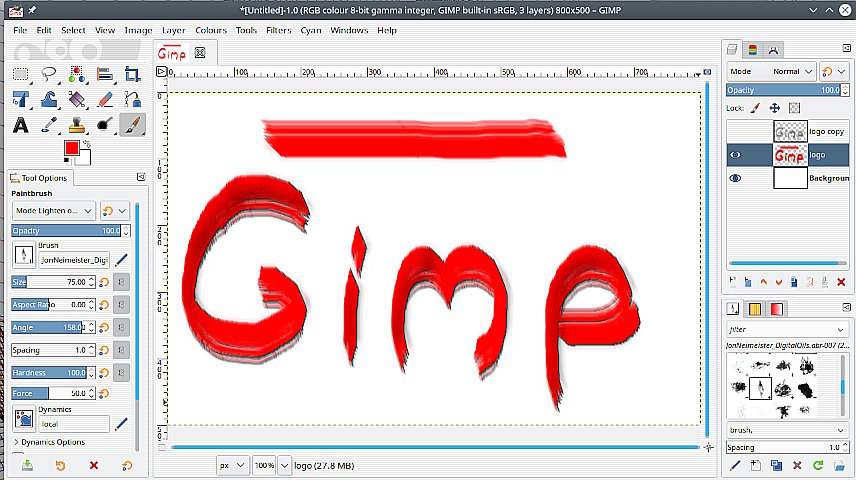Activate the Paths tool

pos(132,99)
